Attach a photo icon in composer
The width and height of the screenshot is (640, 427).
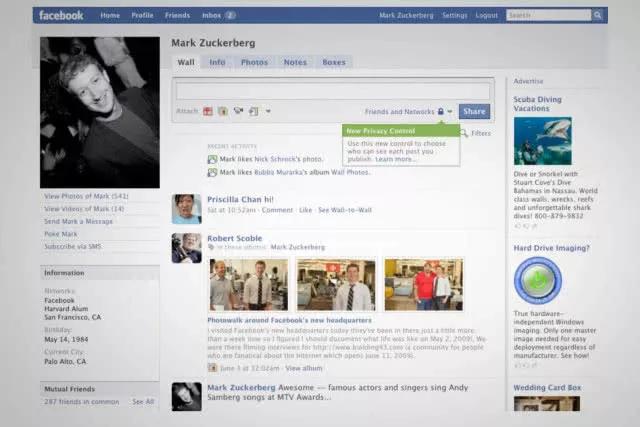[223, 111]
